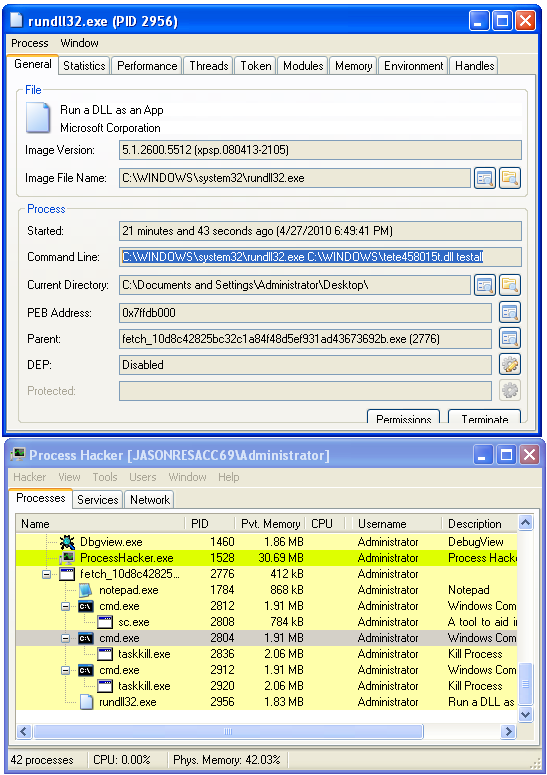Viewport: 547px width, 775px height.
Task: Sort processes by Pvt. Memory column header
Action: click(x=270, y=523)
